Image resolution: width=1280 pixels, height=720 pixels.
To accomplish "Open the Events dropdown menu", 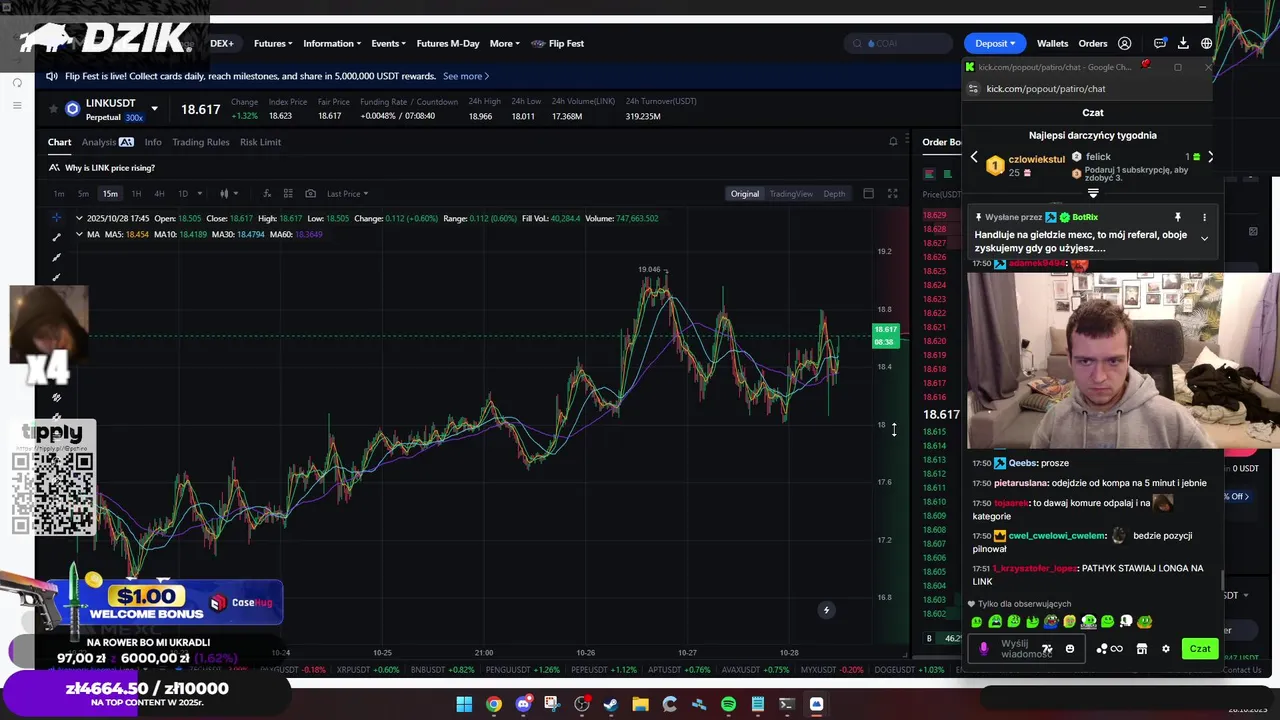I will (388, 44).
